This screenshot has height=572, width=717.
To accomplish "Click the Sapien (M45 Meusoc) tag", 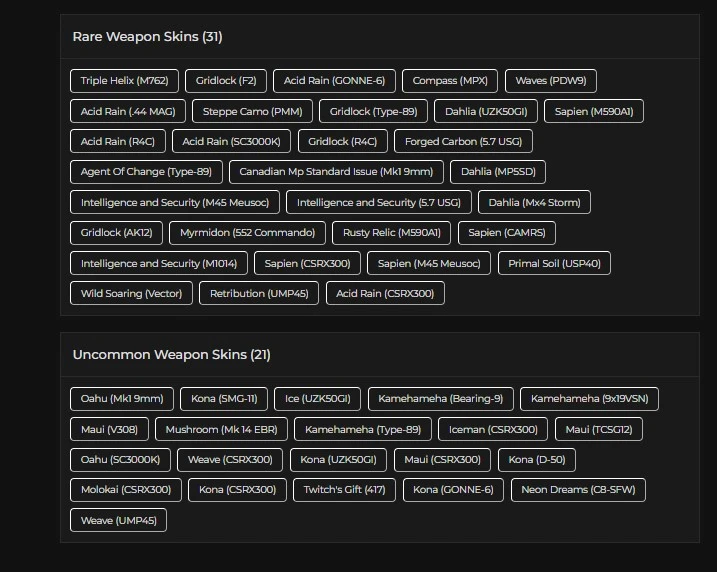I will (429, 263).
